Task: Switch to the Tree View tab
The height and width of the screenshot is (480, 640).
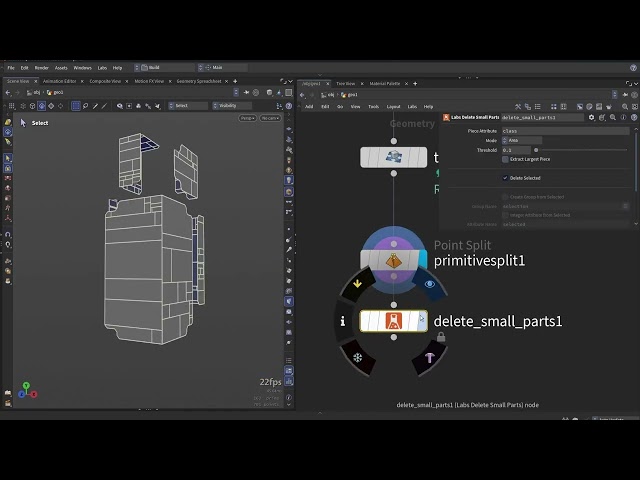Action: (x=346, y=84)
